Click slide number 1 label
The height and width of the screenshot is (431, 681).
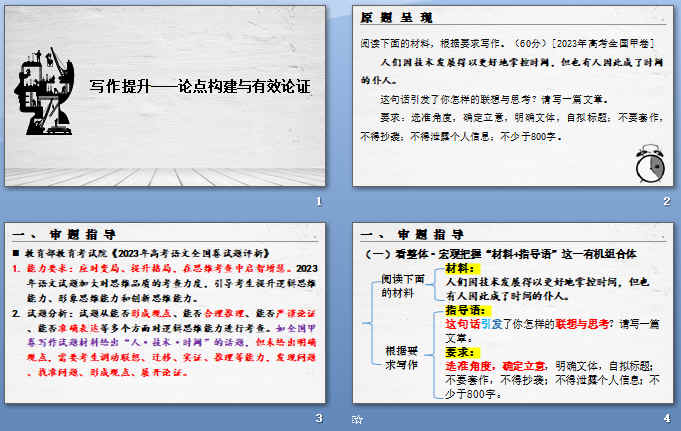click(x=318, y=202)
